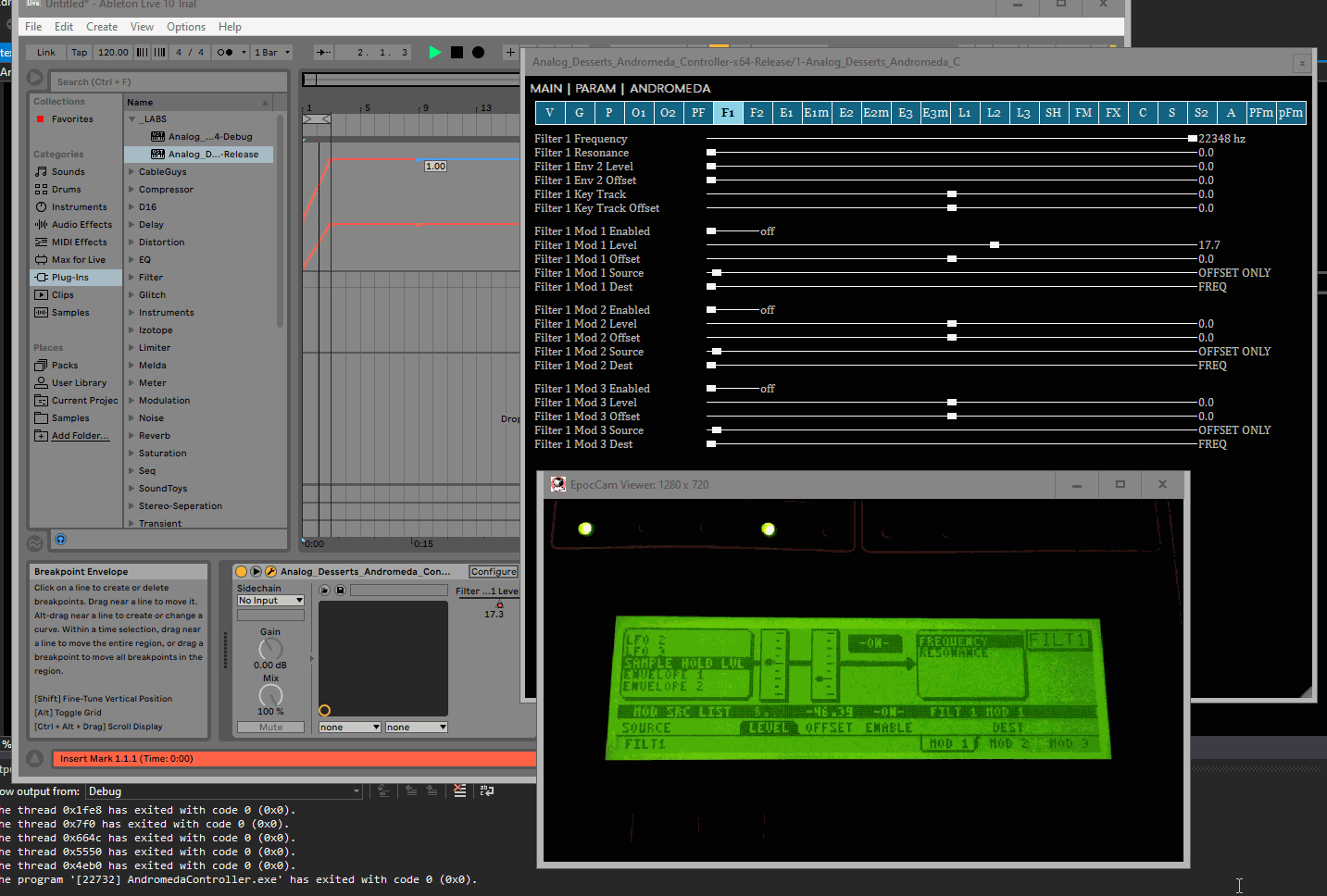Open Show output from Debug dropdown
Viewport: 1327px width, 896px height.
(224, 791)
